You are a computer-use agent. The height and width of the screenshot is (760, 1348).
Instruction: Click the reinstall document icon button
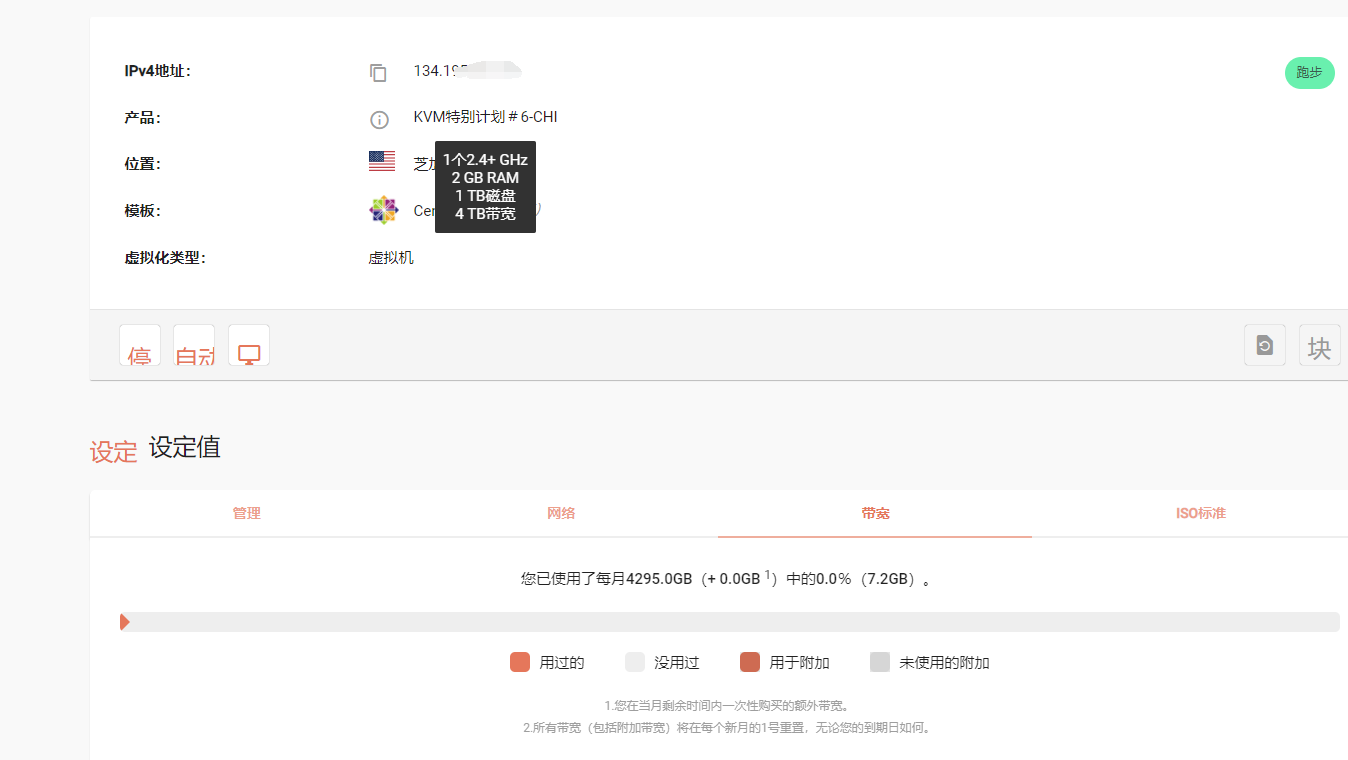[1264, 345]
